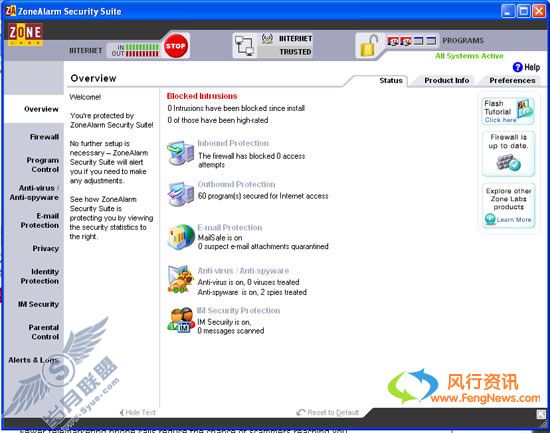This screenshot has height=433, width=550.
Task: Click the red OUT traffic indicator bar
Action: (x=142, y=54)
